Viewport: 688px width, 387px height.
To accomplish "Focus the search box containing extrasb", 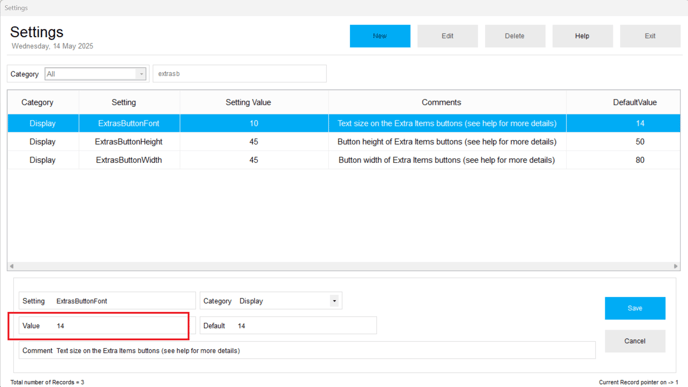I will pos(240,74).
